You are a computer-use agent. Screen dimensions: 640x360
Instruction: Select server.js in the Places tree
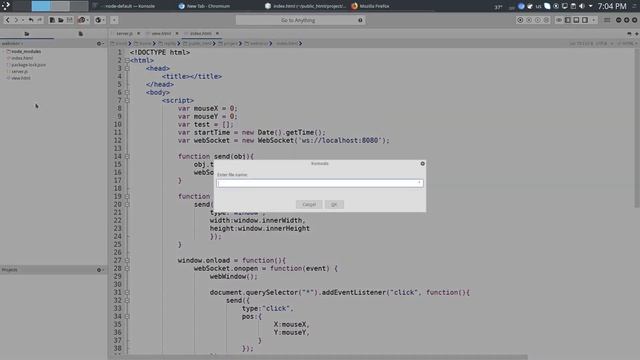pos(20,71)
